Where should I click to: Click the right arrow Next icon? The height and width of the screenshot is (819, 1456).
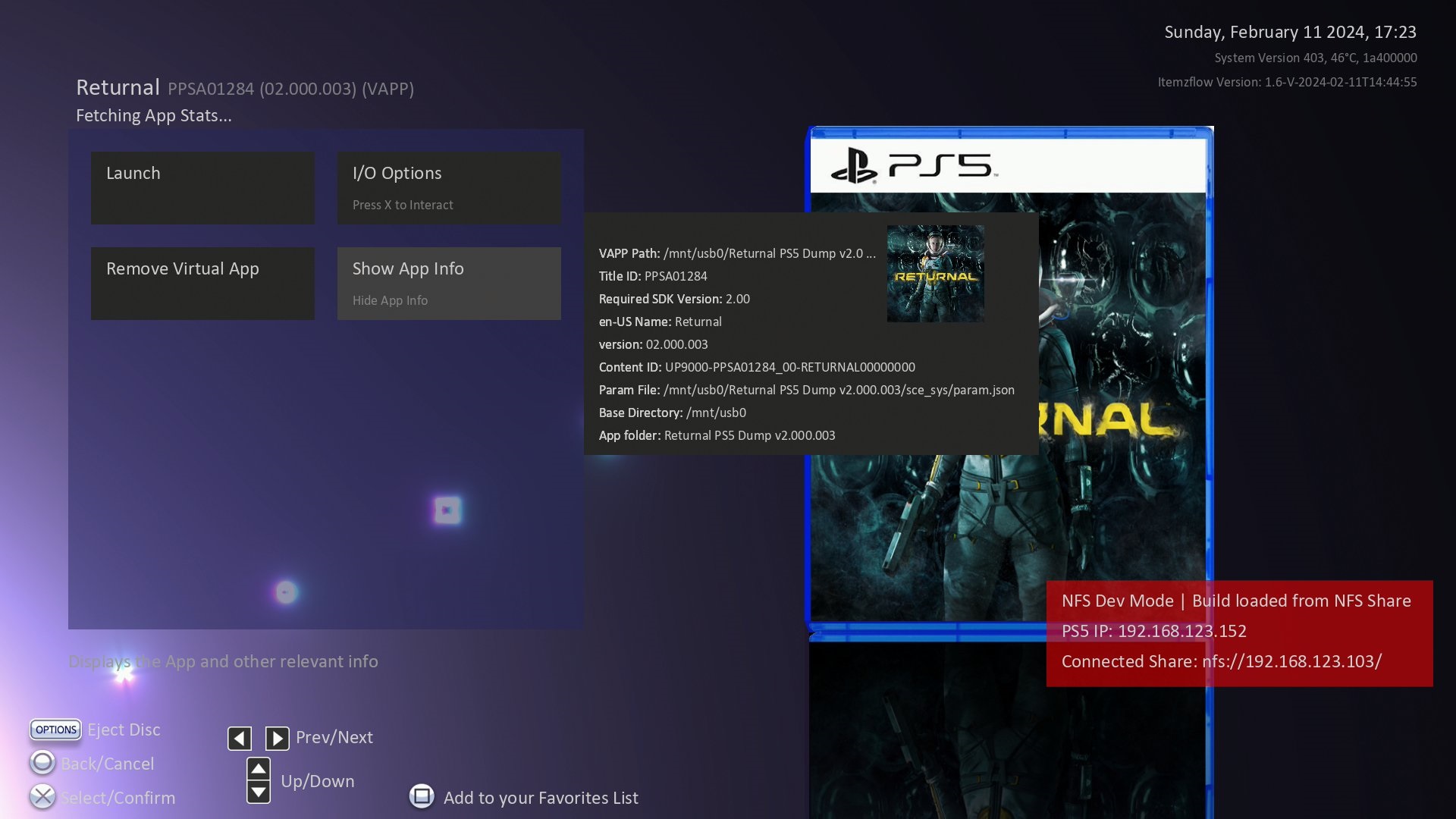[x=277, y=738]
